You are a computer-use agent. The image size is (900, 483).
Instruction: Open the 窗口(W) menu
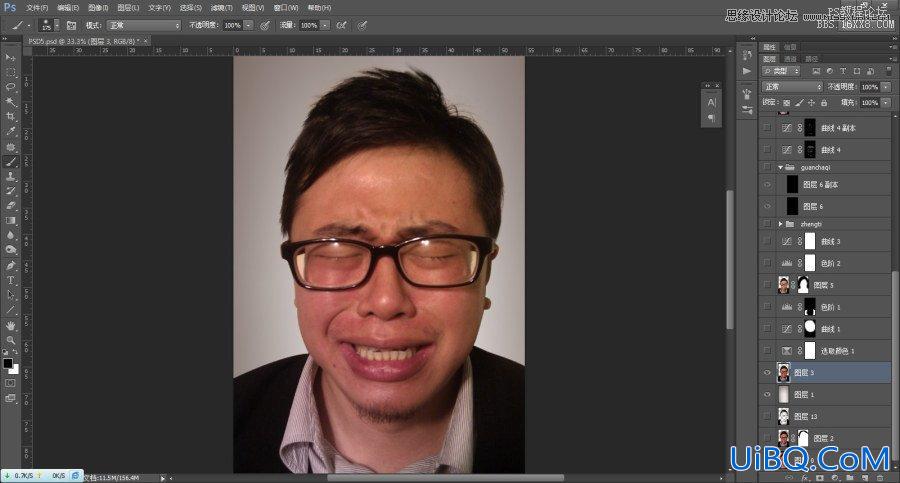coord(285,8)
